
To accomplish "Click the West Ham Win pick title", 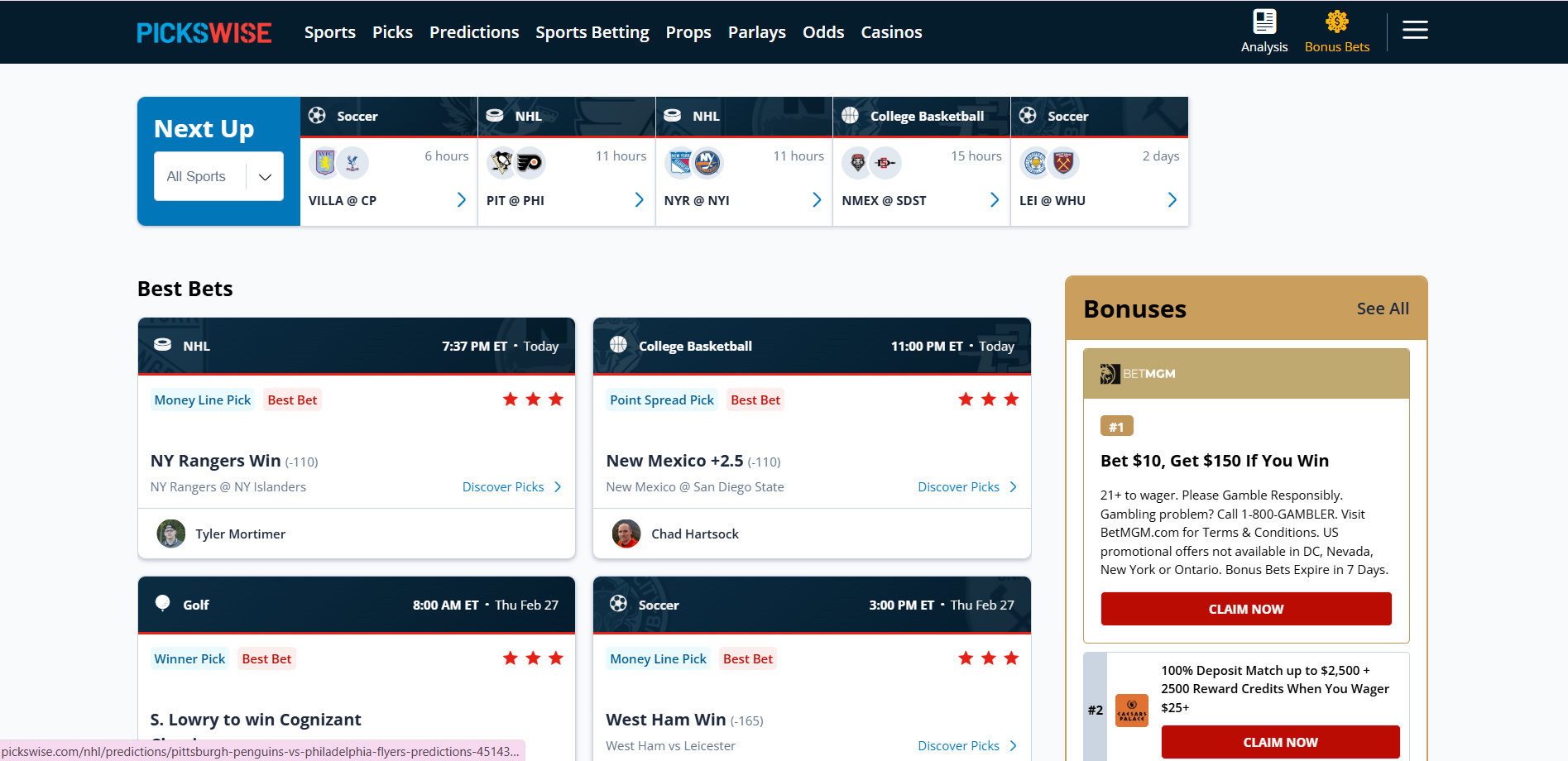I will click(x=666, y=720).
